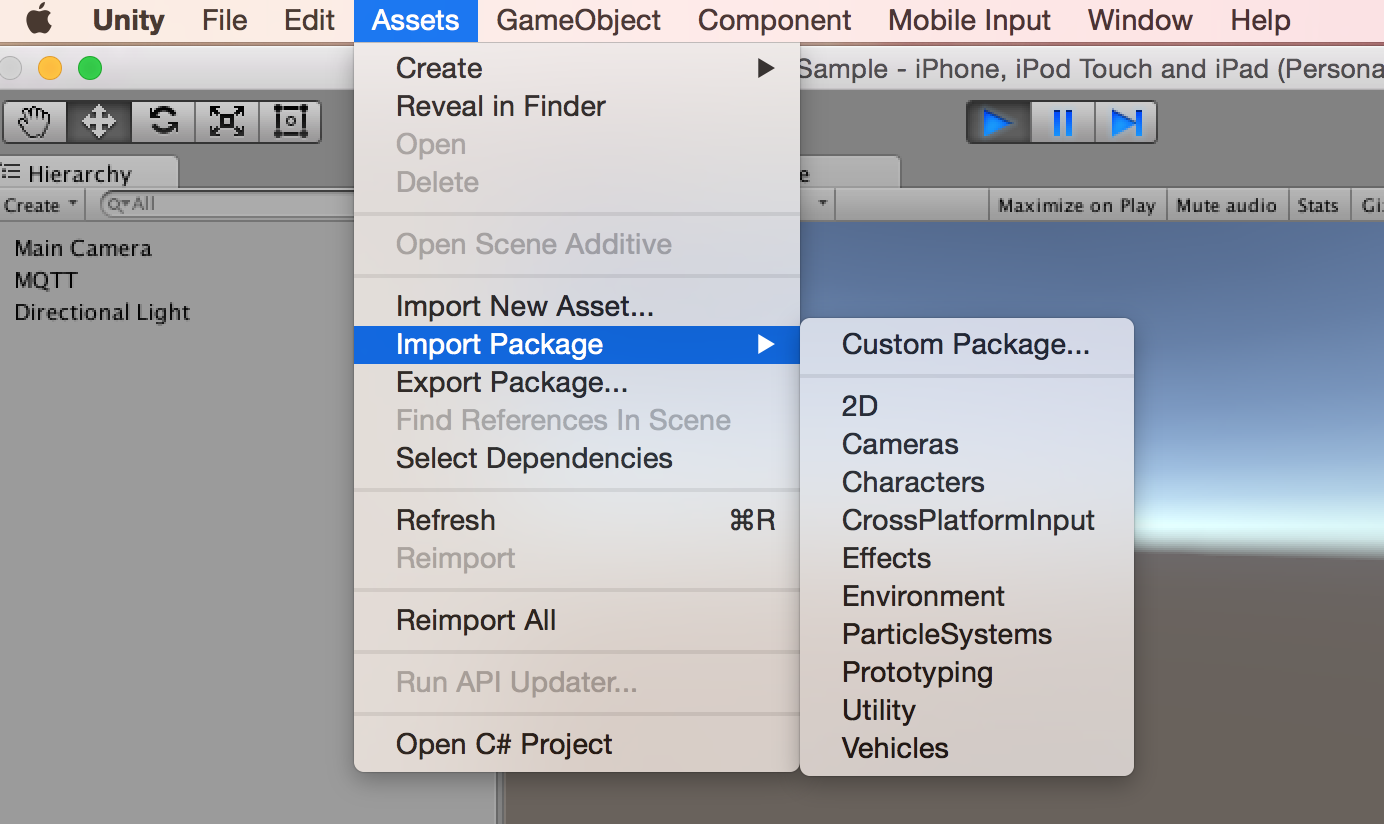Open the File menu
Screen dimensions: 1384x824
click(224, 20)
